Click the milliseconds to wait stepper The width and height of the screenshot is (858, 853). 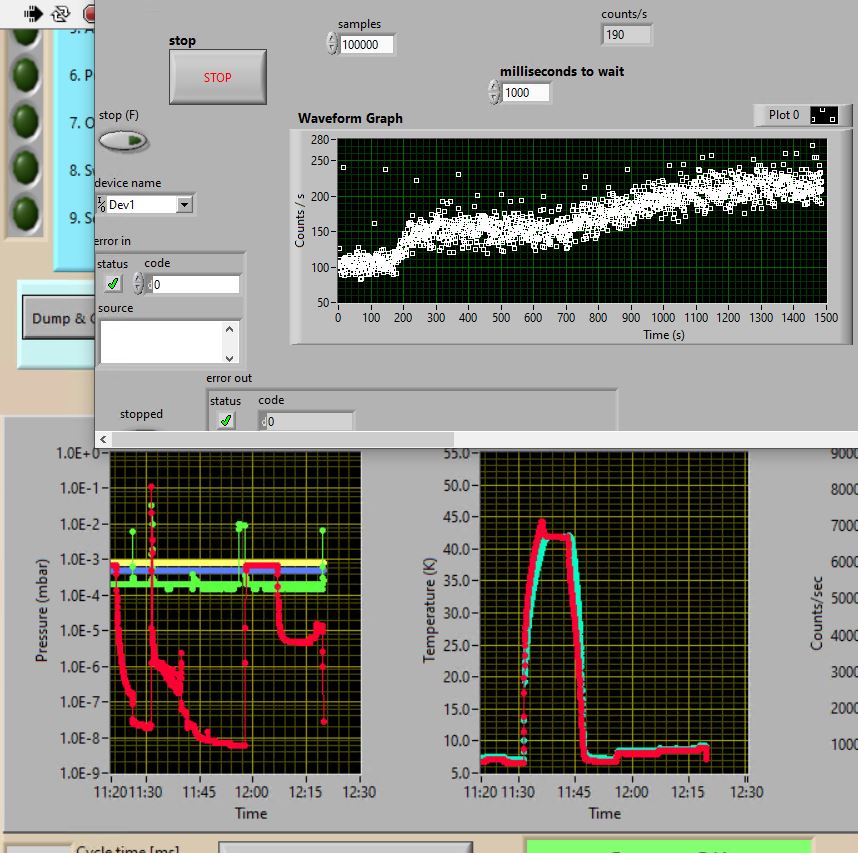tap(494, 92)
